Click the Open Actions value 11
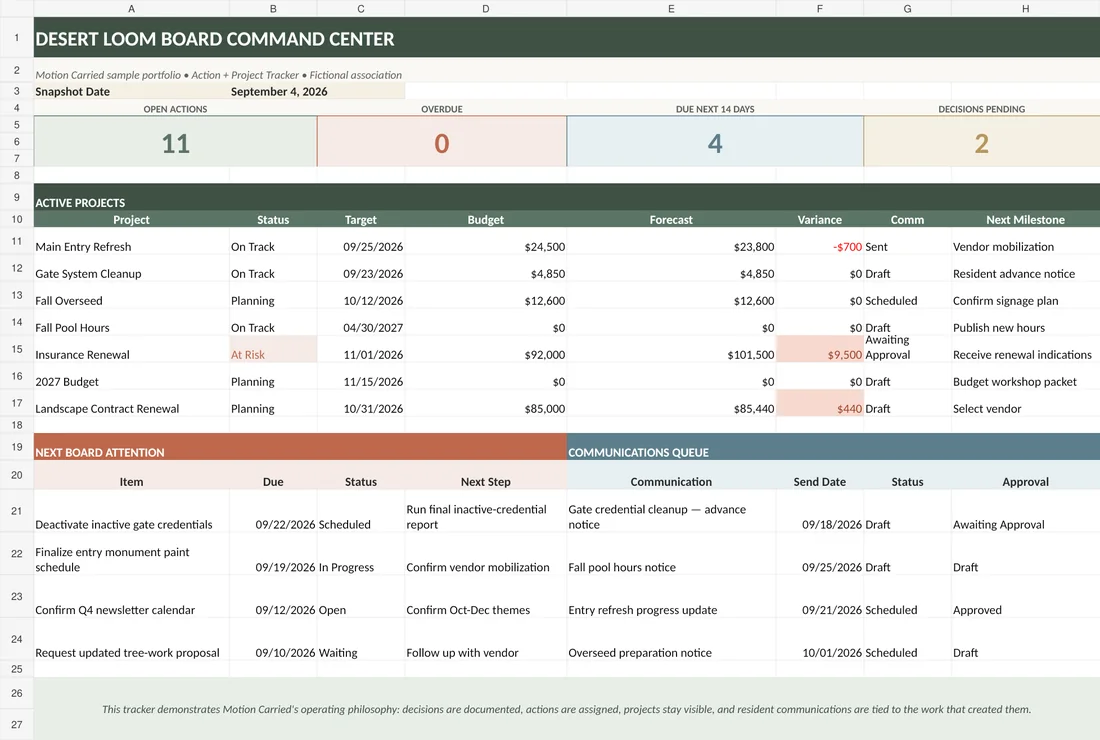This screenshot has width=1100, height=740. [x=175, y=142]
